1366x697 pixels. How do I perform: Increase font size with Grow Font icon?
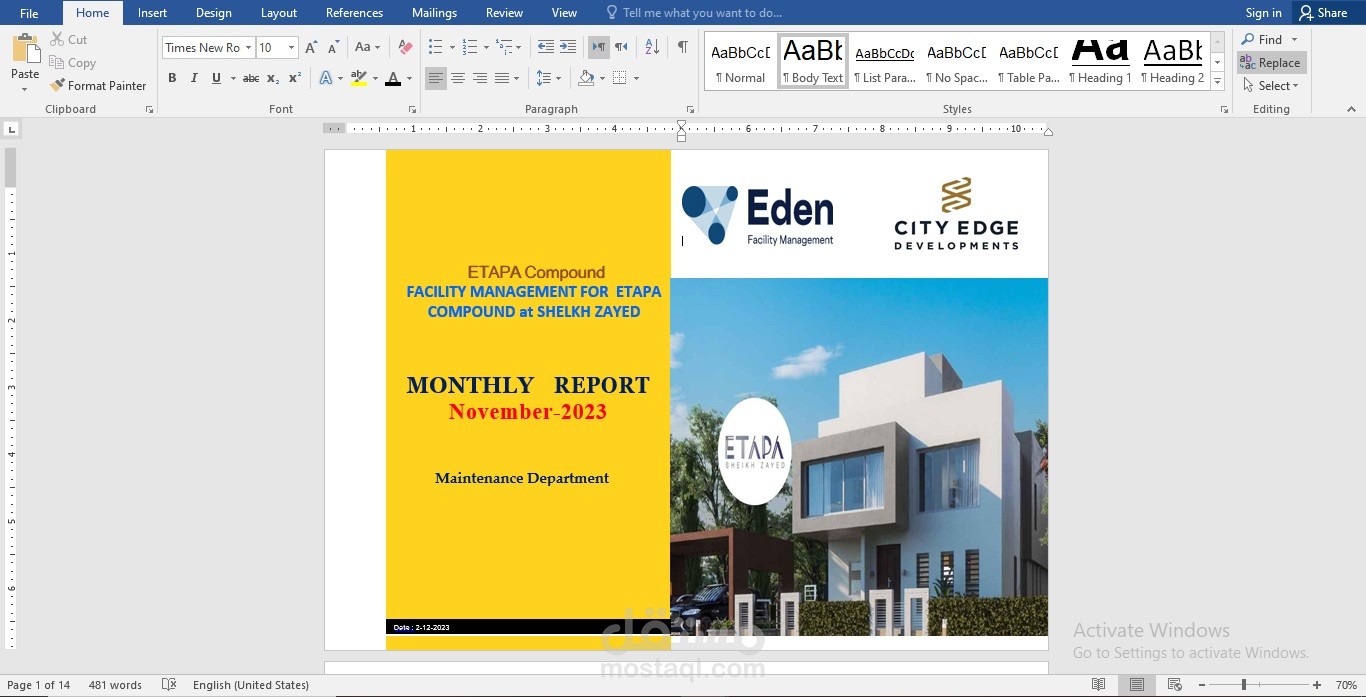pyautogui.click(x=311, y=47)
